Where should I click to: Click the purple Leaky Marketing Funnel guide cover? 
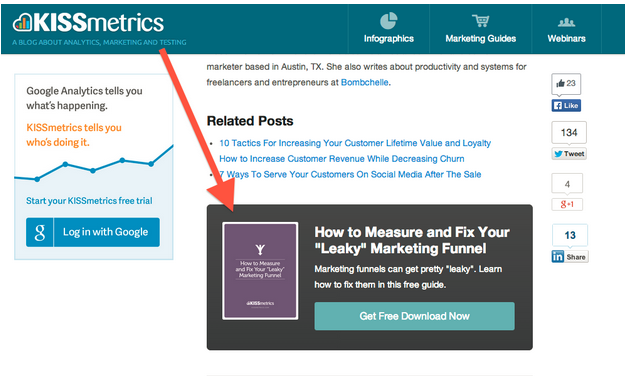pos(260,271)
